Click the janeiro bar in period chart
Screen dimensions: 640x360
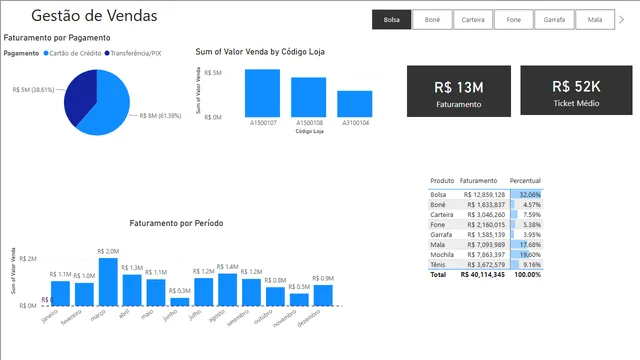(60, 293)
